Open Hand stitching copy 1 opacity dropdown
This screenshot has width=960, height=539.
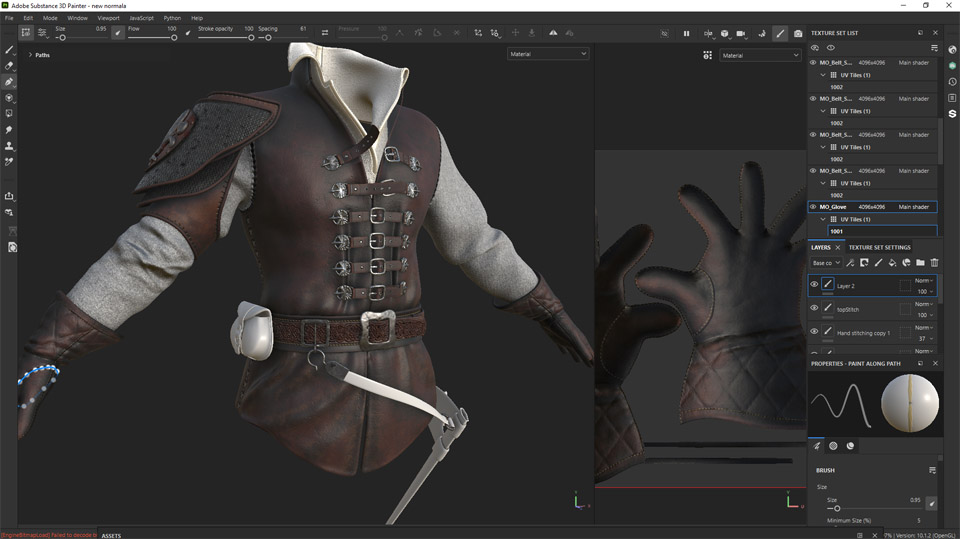925,339
